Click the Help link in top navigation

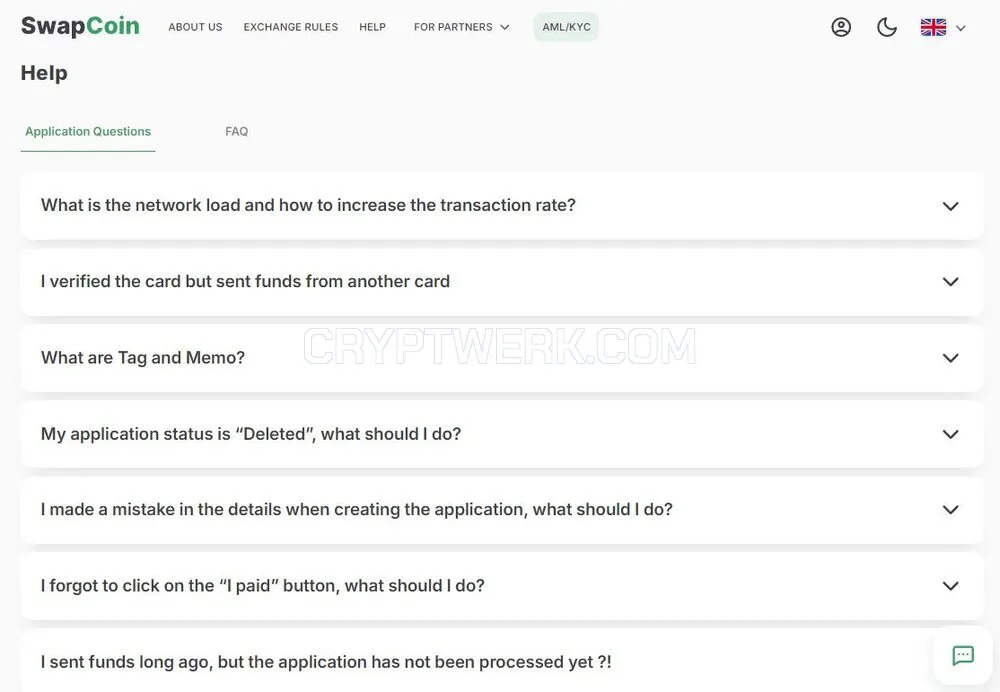(x=372, y=27)
